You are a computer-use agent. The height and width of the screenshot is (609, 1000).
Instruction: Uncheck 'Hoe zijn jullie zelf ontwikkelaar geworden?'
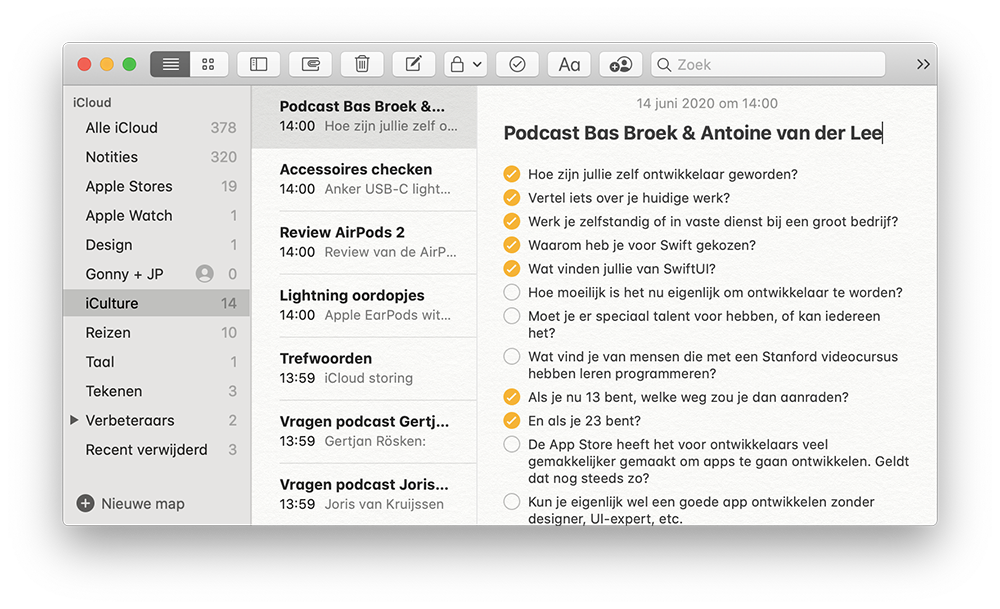point(511,174)
